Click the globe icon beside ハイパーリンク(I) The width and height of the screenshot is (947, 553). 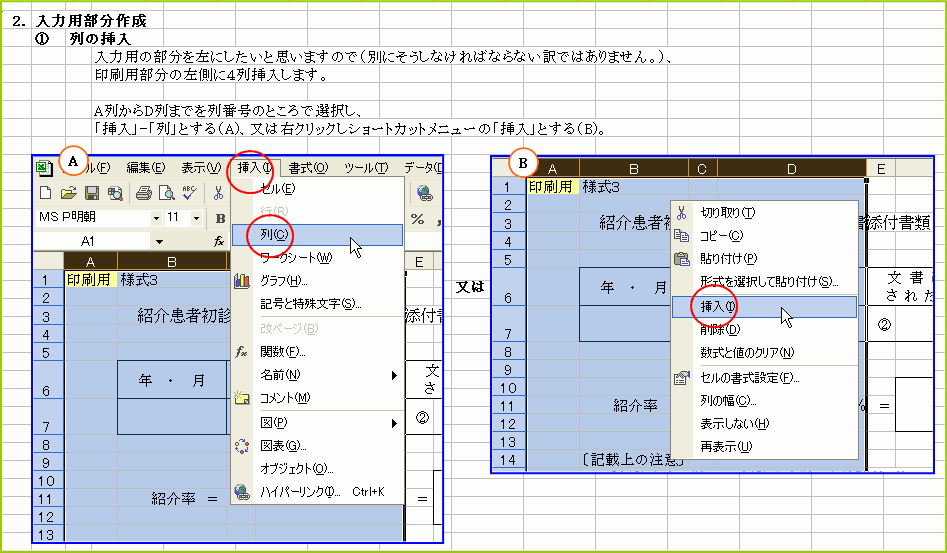[x=242, y=493]
